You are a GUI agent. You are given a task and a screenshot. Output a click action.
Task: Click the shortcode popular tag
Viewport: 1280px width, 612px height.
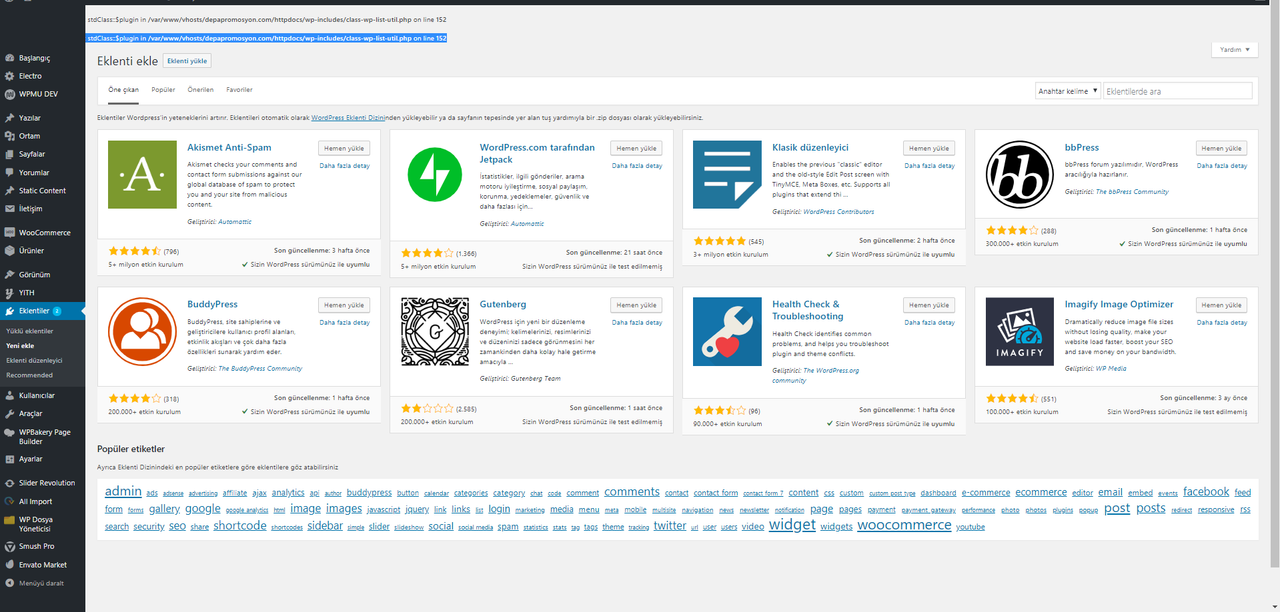coord(239,526)
